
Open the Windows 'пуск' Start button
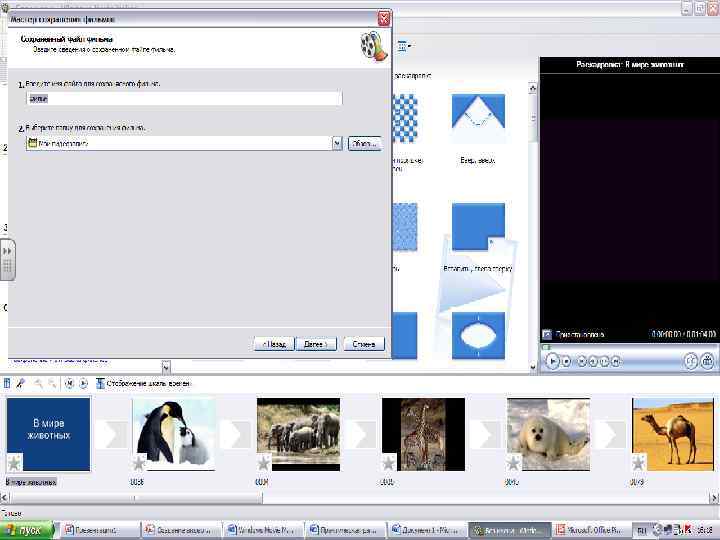click(x=27, y=530)
